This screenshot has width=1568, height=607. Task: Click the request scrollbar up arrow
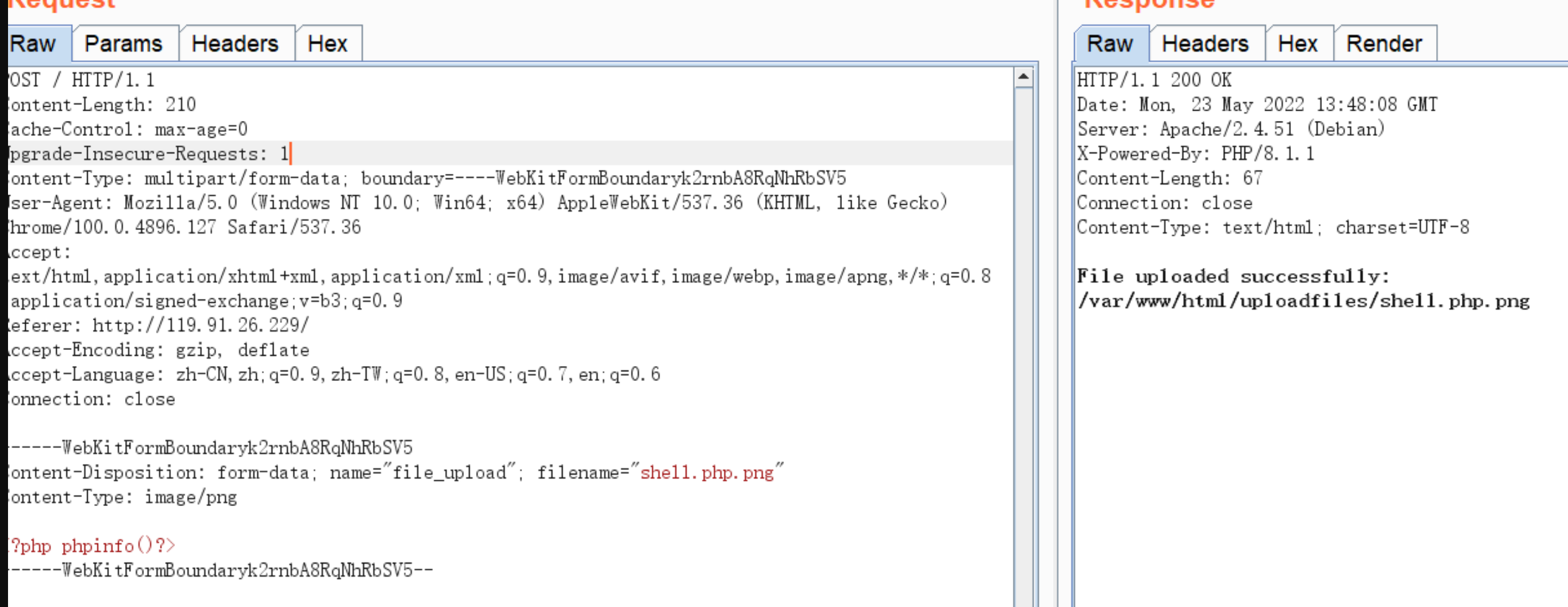(1024, 77)
